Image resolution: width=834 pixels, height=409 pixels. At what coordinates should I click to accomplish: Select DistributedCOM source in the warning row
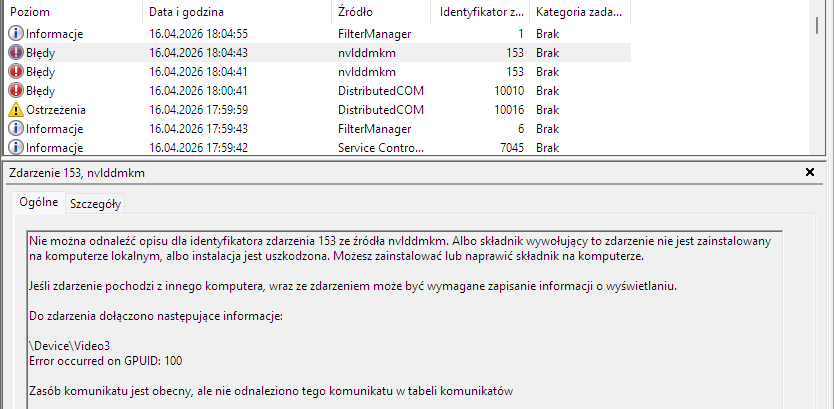pos(381,110)
